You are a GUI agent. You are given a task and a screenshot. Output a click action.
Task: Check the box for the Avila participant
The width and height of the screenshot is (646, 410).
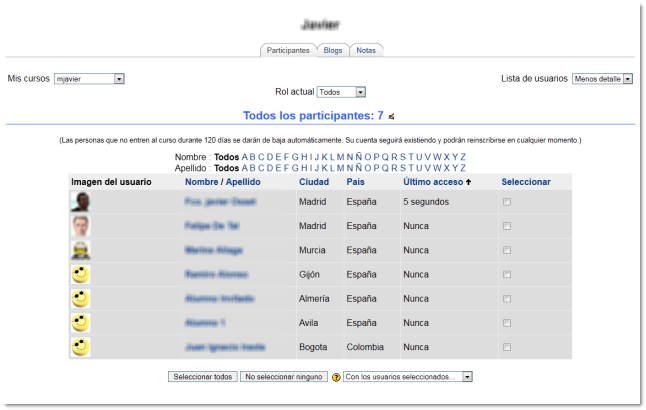507,323
